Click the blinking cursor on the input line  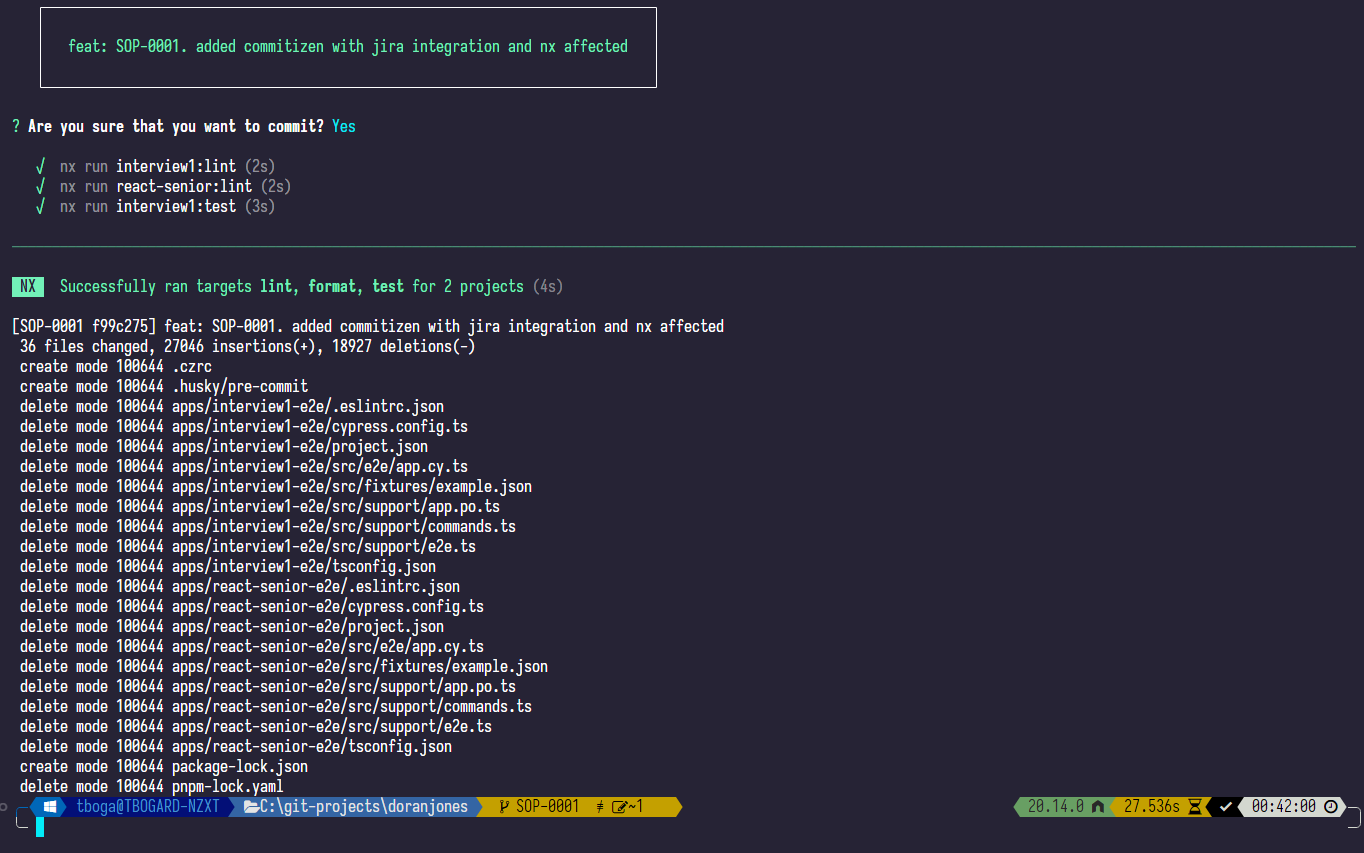38,828
